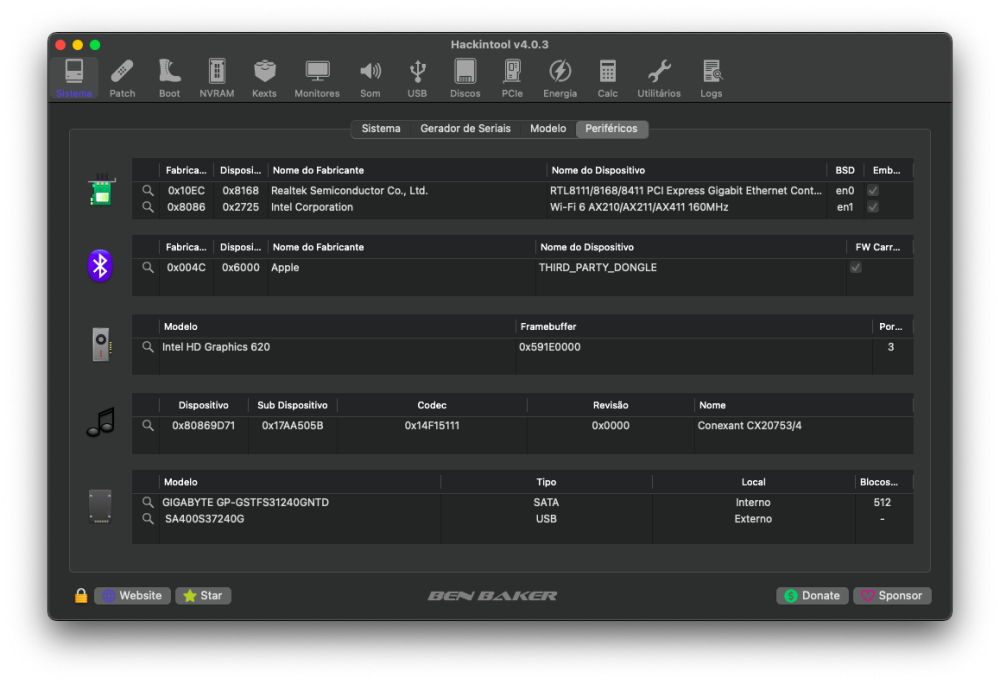1000x684 pixels.
Task: Sort audio table by Codec column
Action: pos(432,405)
